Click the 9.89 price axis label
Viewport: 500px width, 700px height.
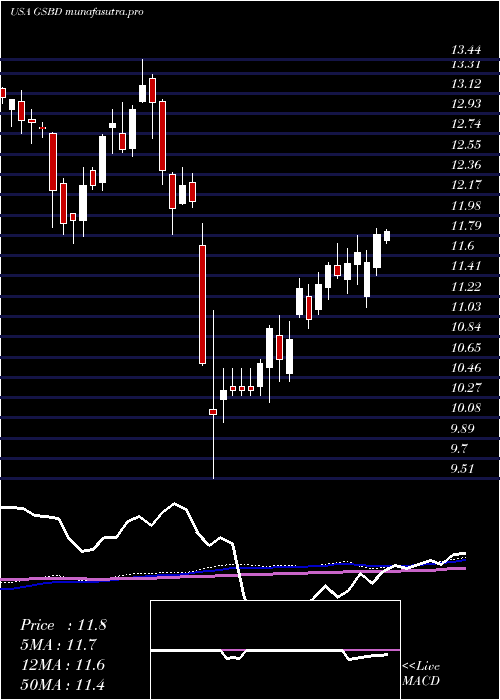464,429
